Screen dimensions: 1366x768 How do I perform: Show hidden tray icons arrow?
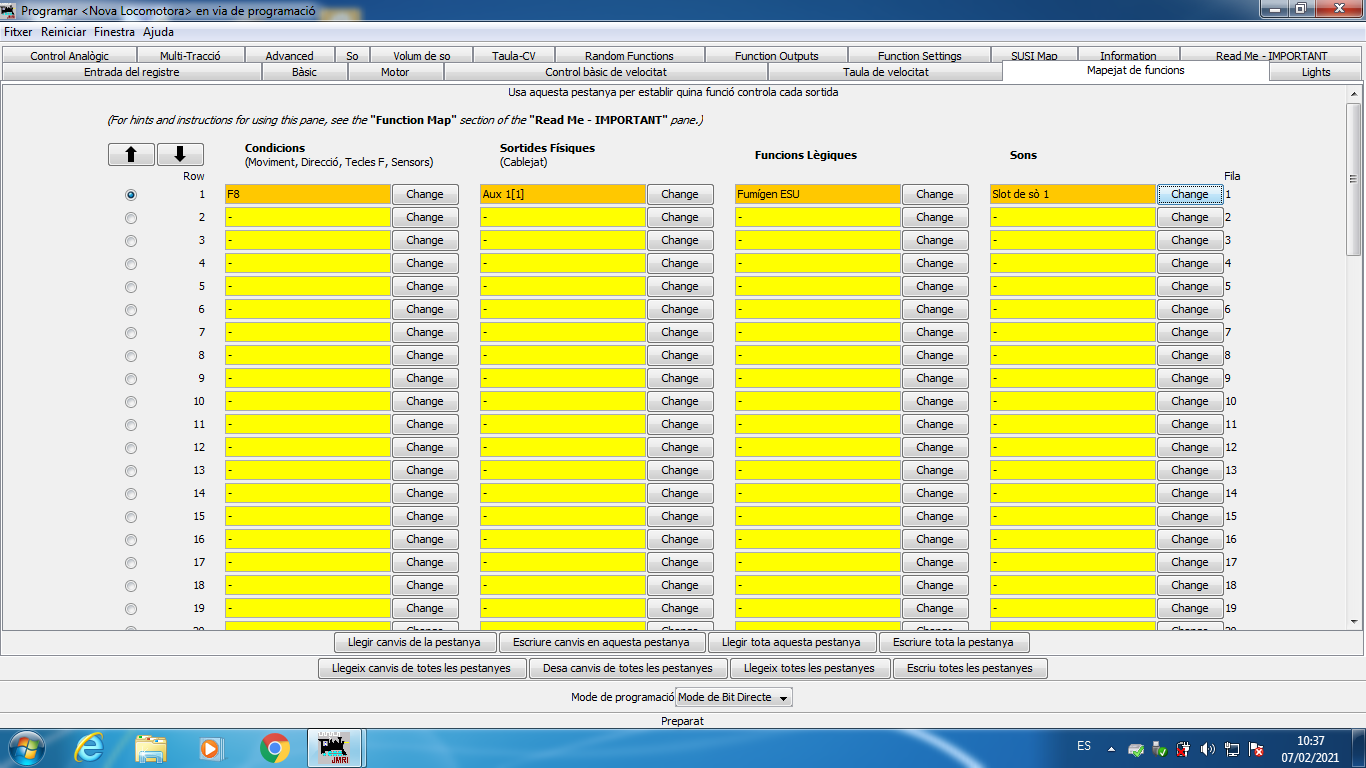click(x=1111, y=749)
